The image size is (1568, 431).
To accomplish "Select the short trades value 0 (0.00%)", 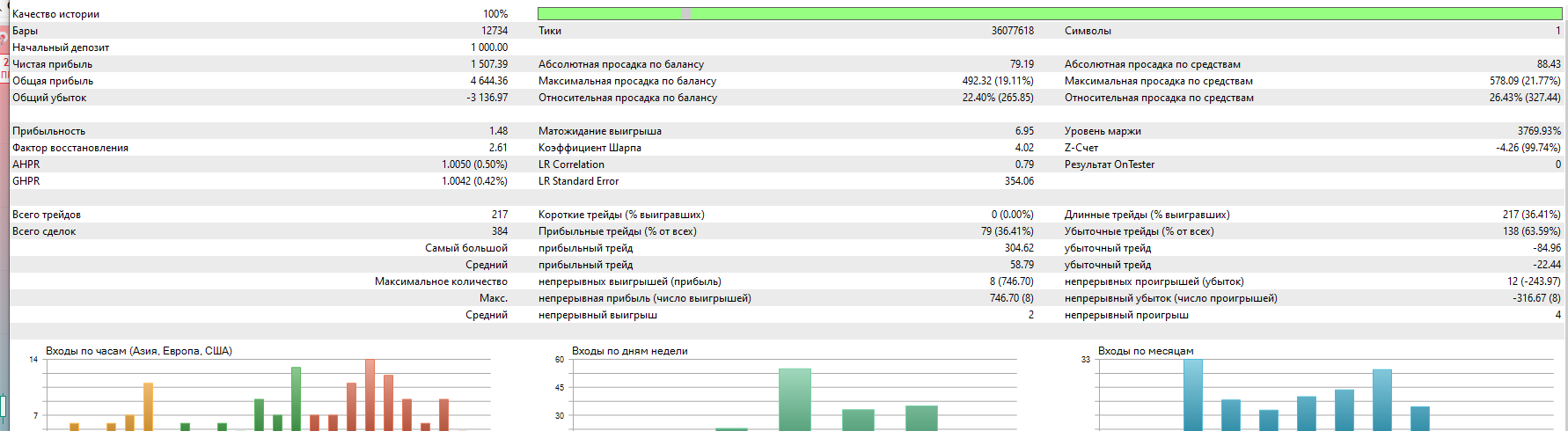I will 1013,215.
